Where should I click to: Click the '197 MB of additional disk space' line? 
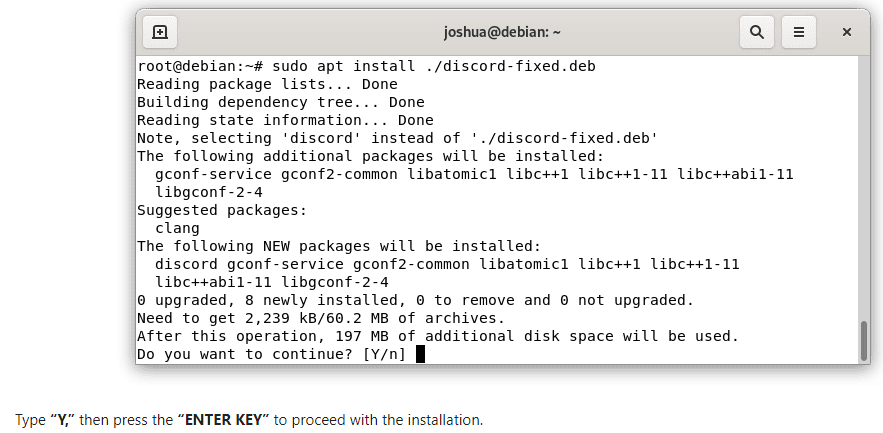[x=437, y=336]
